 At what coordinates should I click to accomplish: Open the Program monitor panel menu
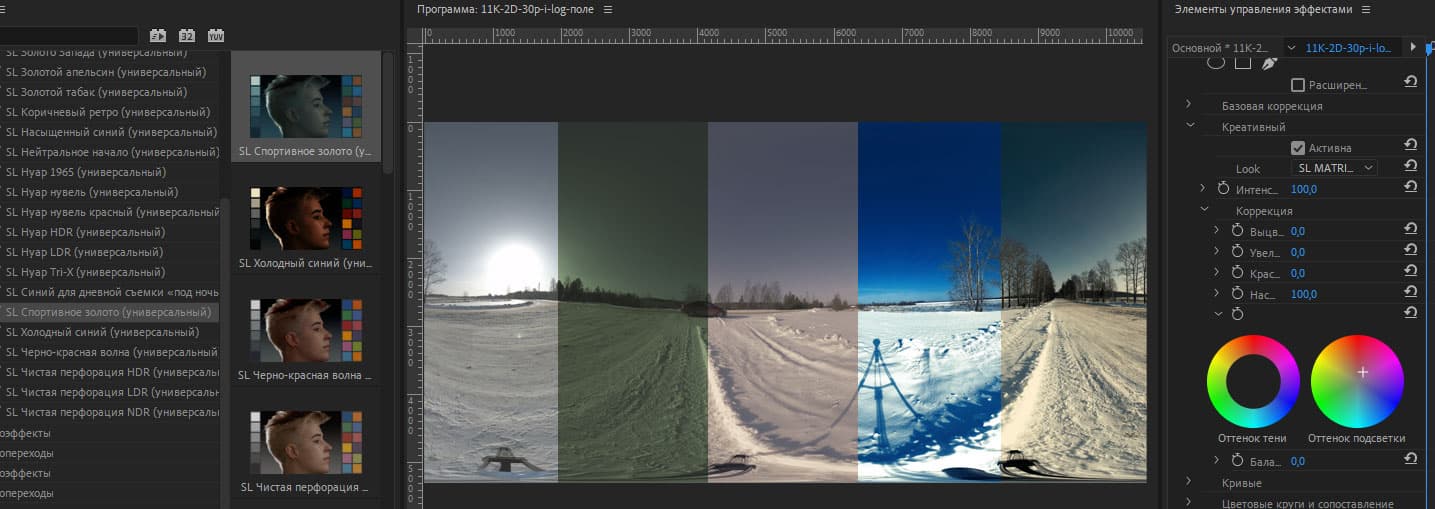(x=608, y=9)
